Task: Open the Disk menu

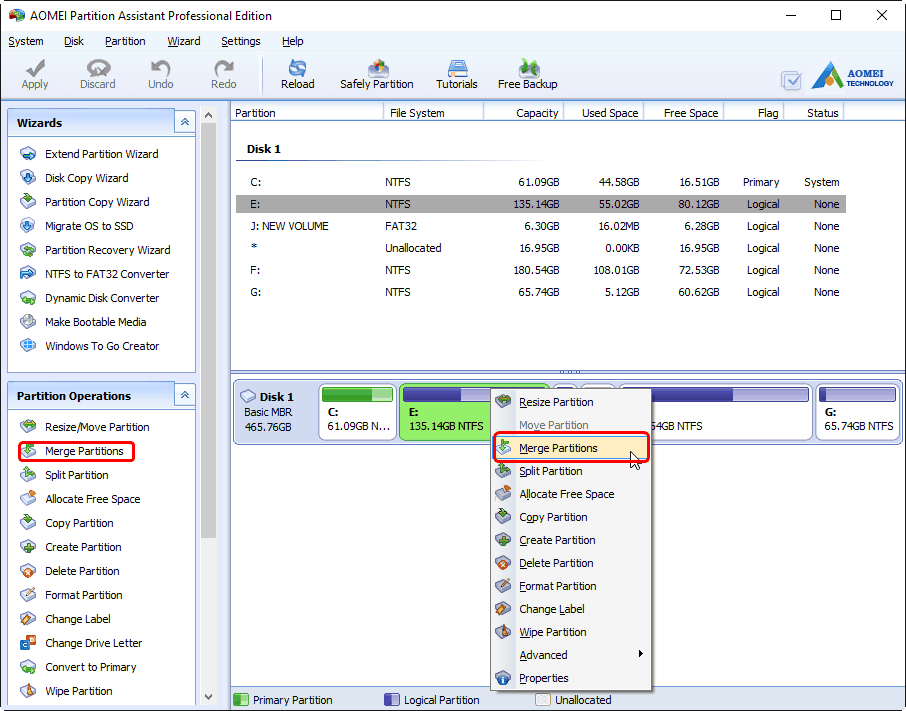Action: tap(73, 42)
